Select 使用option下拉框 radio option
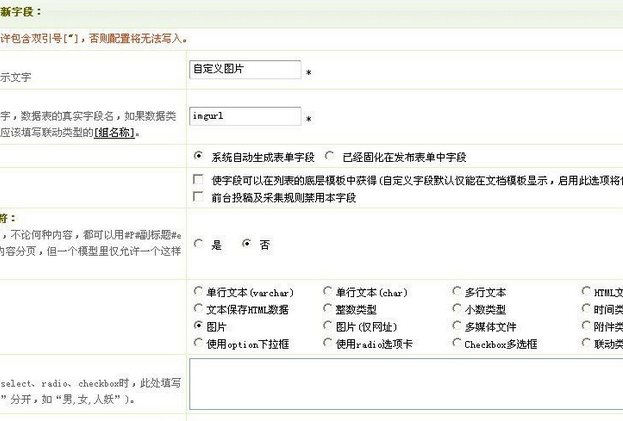 (197, 343)
